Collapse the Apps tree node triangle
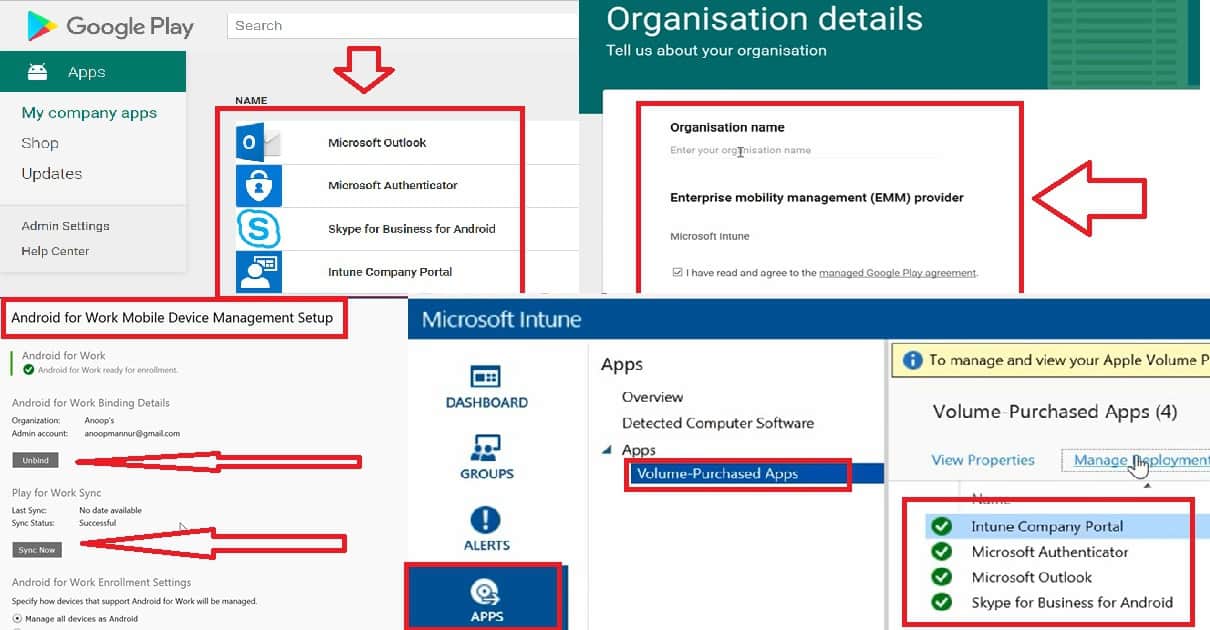This screenshot has width=1210, height=630. (607, 451)
